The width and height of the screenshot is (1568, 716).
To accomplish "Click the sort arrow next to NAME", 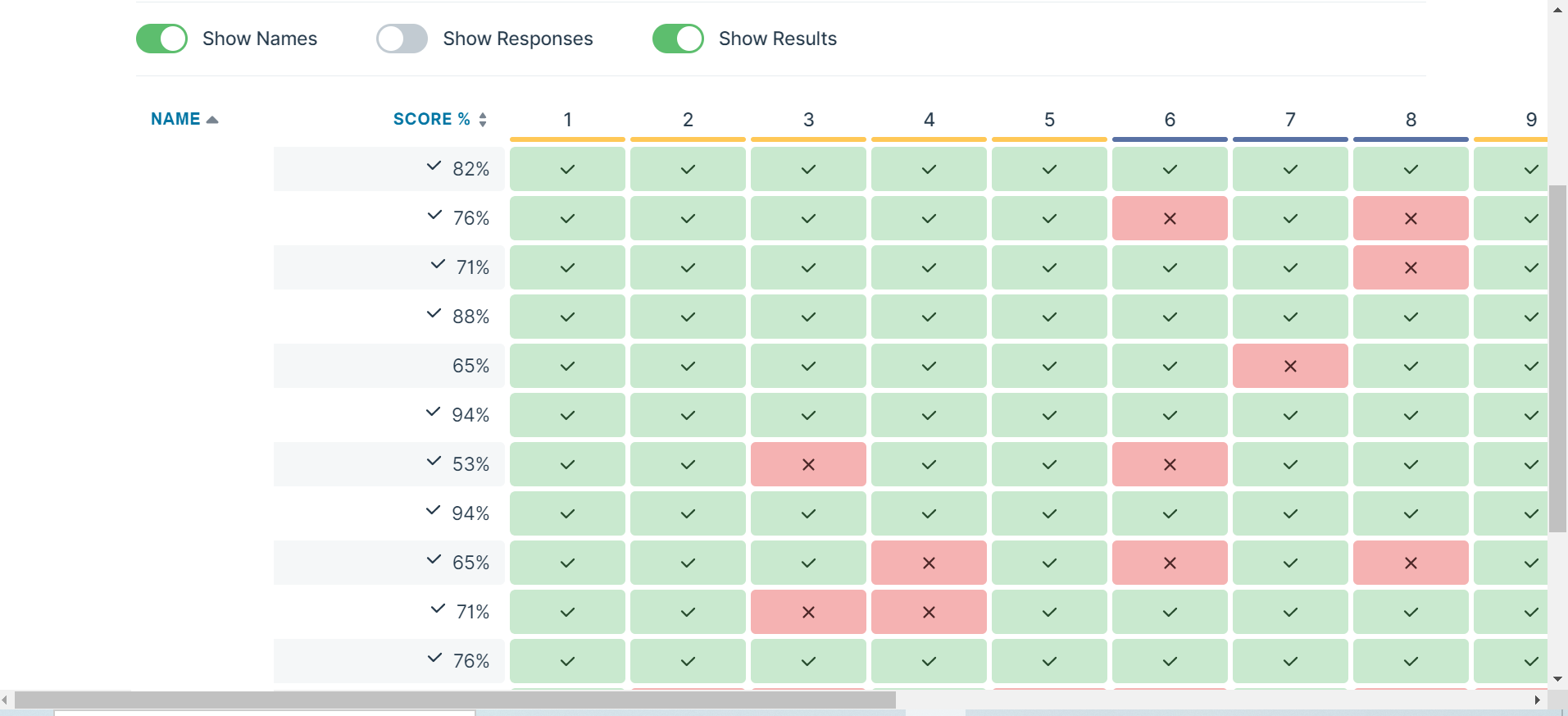I will click(213, 118).
